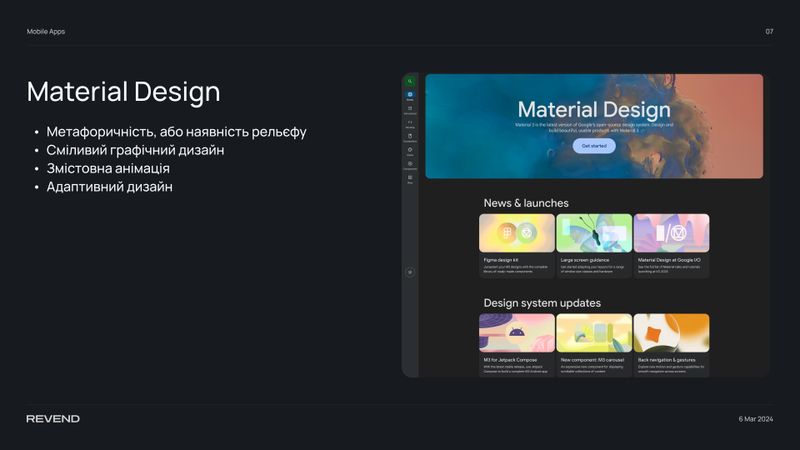Click the slide title 'Material Design' on the left
800x450 pixels.
click(x=123, y=92)
